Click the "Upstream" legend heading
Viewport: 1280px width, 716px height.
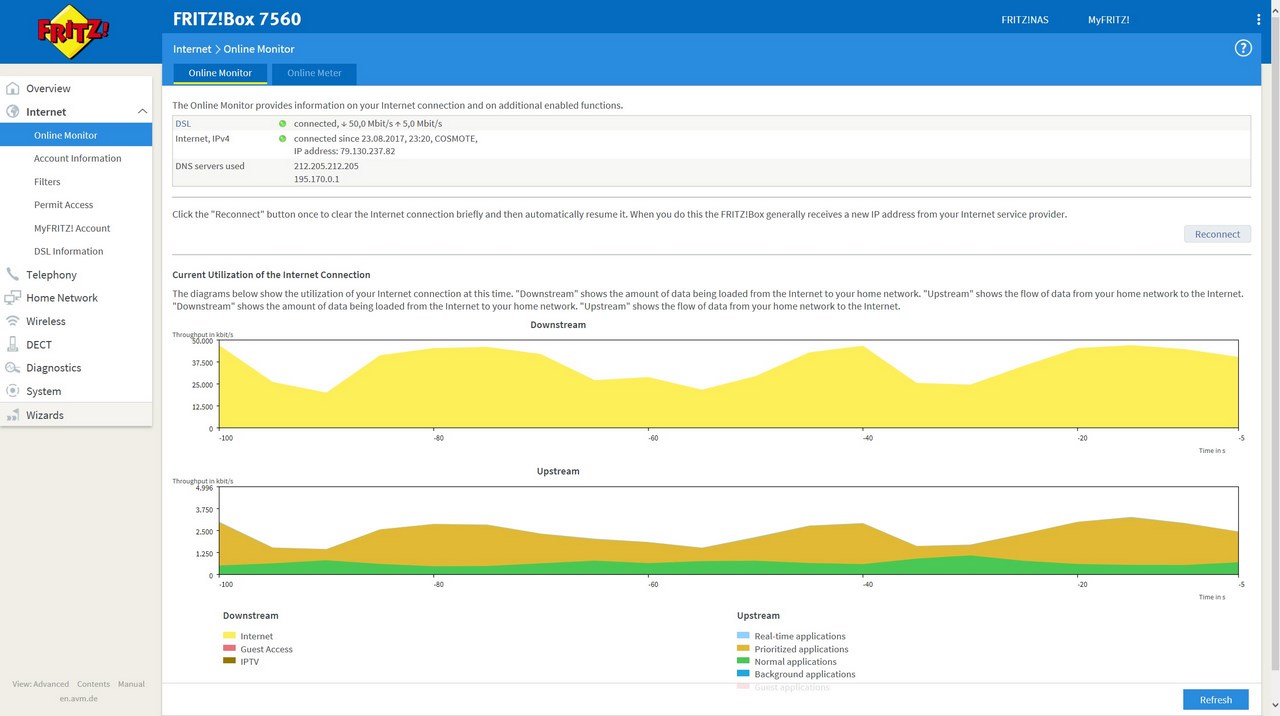[758, 616]
